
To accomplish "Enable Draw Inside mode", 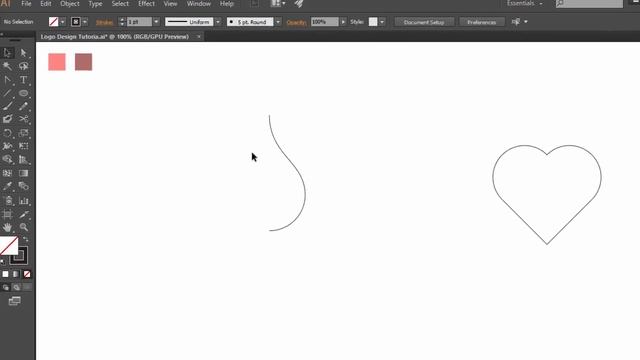I will click(27, 287).
